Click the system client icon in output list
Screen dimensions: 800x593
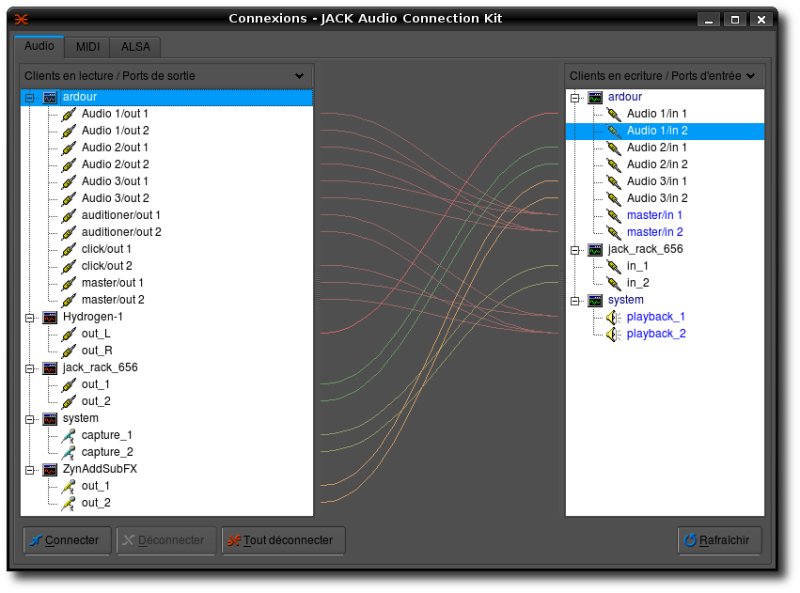[50, 418]
